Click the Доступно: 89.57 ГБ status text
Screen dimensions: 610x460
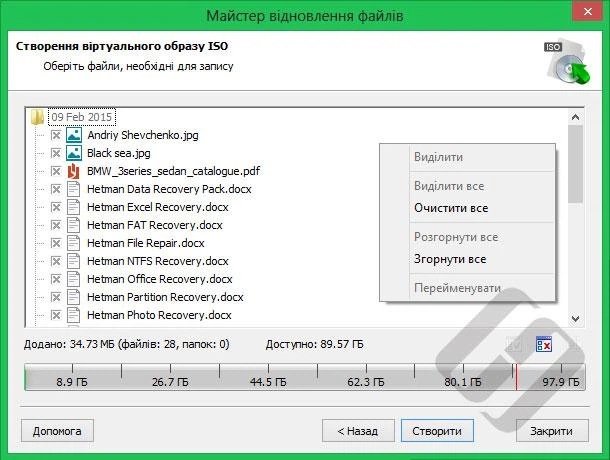tap(314, 344)
